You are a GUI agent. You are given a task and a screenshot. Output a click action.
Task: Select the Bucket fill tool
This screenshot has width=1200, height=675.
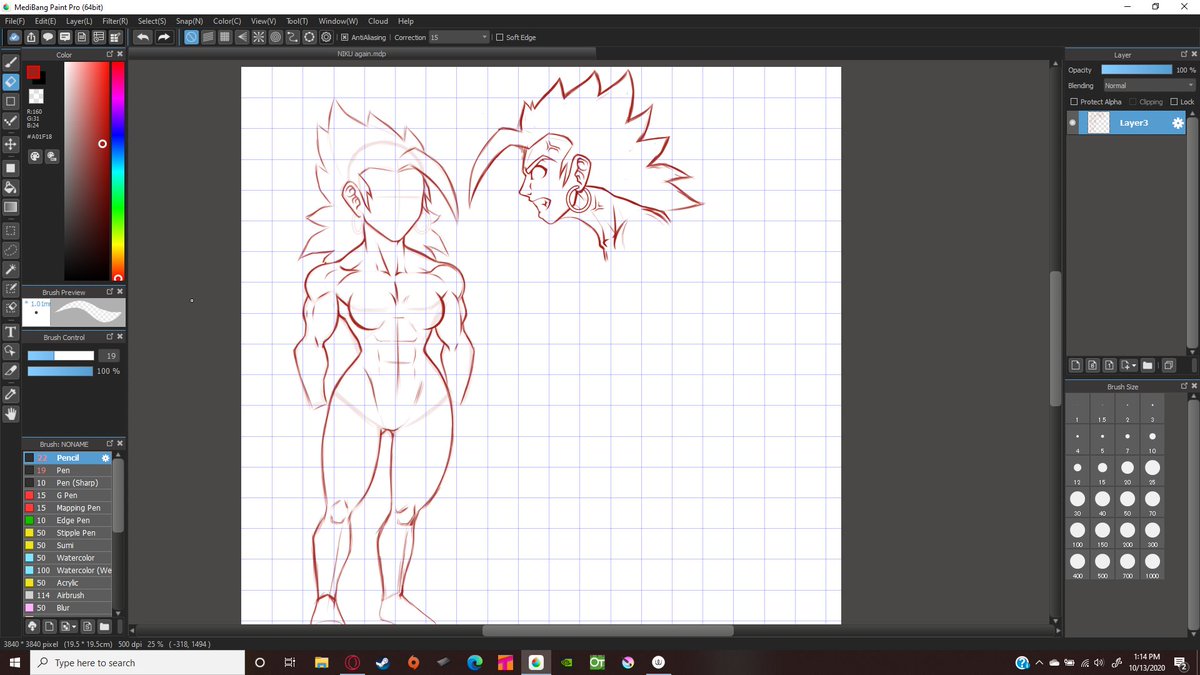11,187
